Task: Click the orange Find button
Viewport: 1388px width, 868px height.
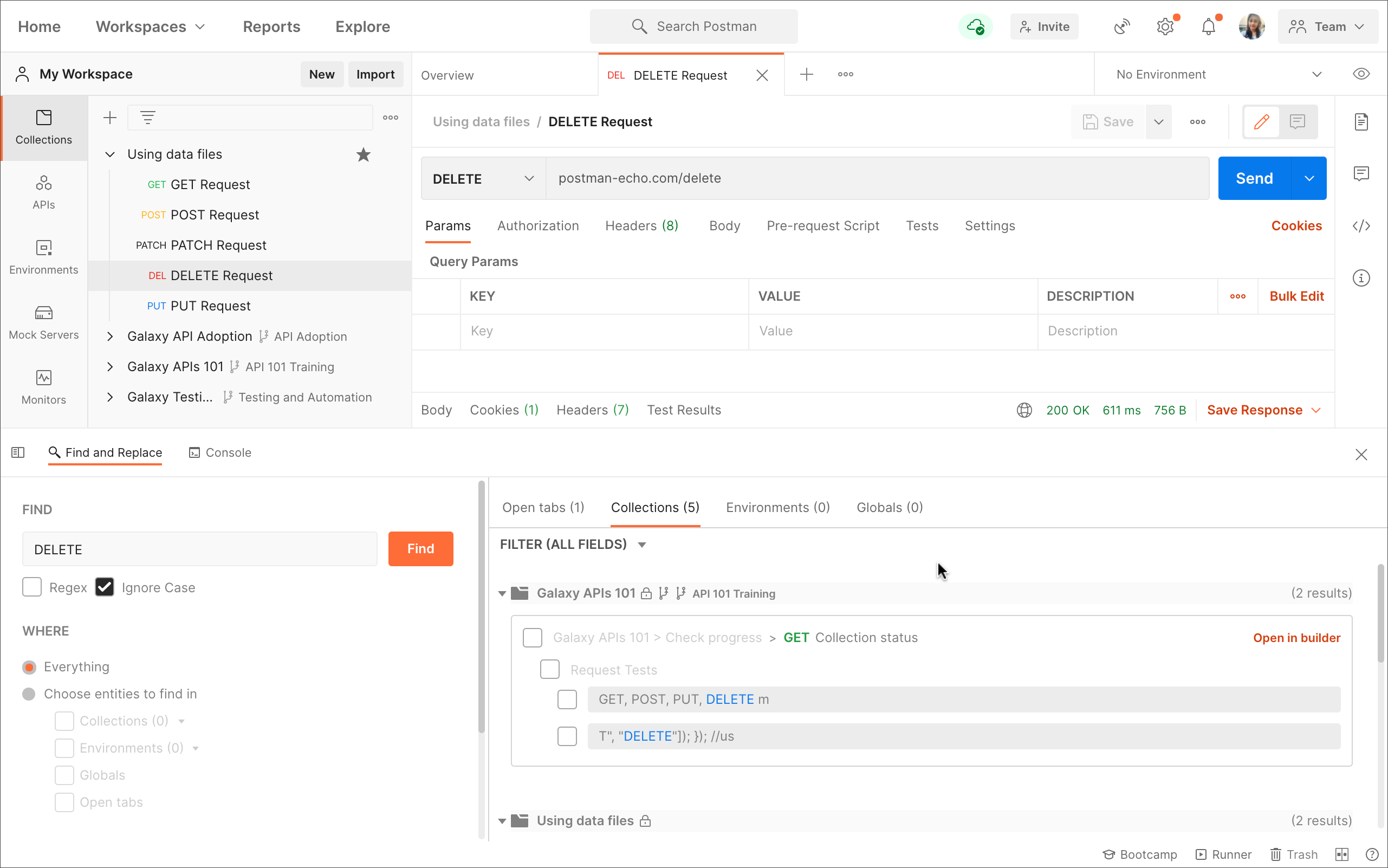Action: pos(421,549)
